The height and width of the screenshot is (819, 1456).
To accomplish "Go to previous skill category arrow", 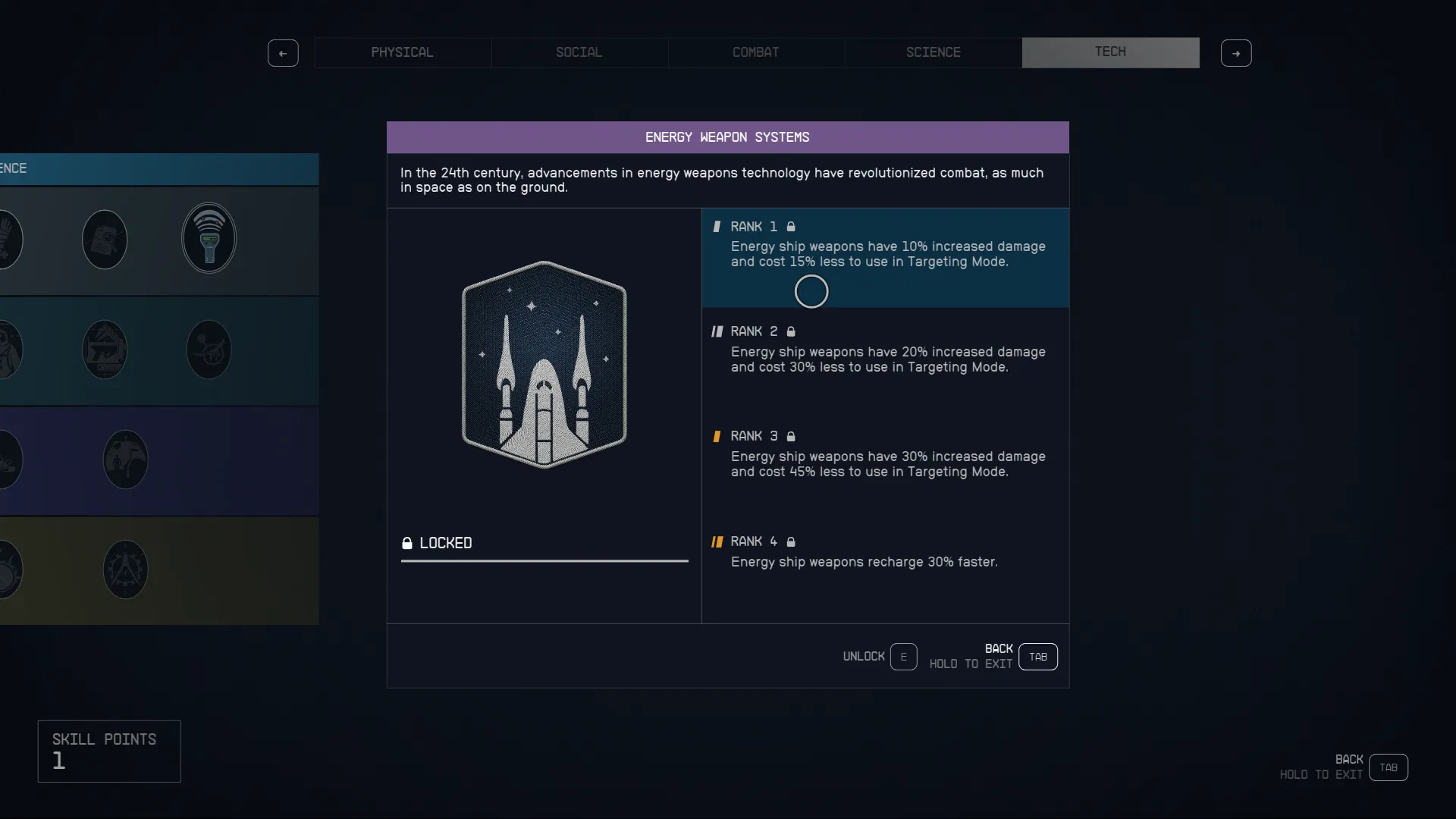I will point(283,53).
